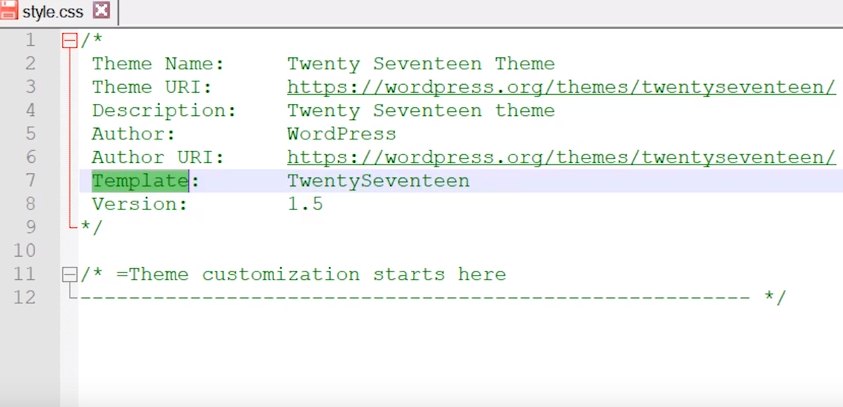Click the Theme URI: label
843x407 pixels.
point(152,87)
